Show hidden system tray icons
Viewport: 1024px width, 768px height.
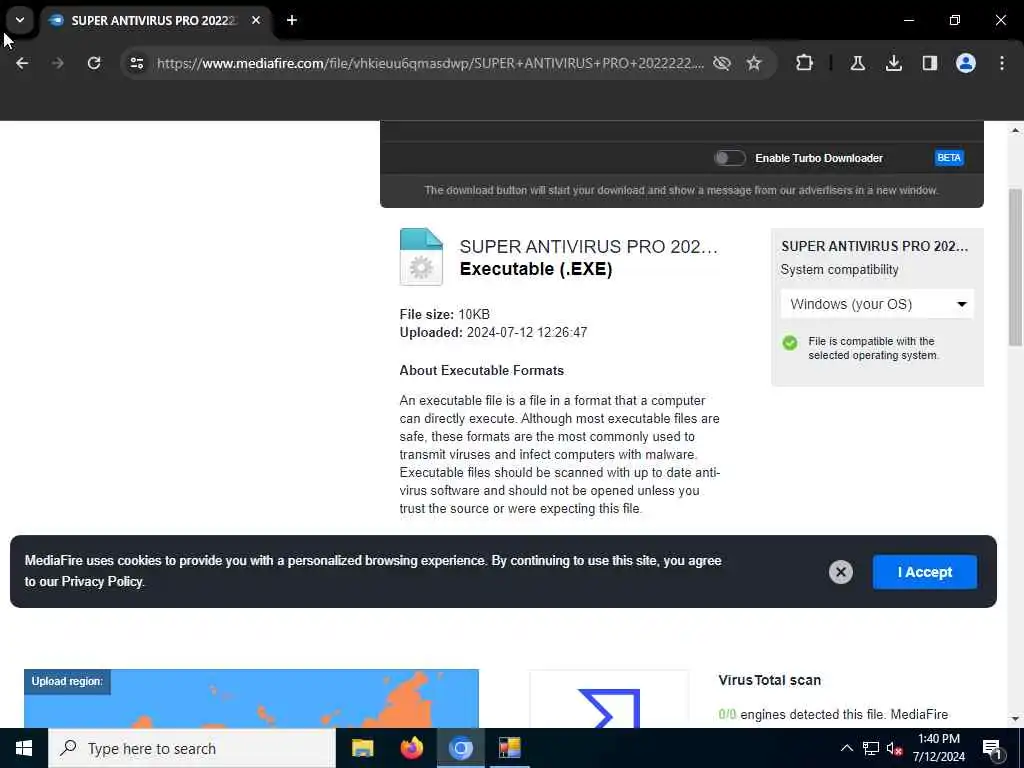[x=846, y=748]
